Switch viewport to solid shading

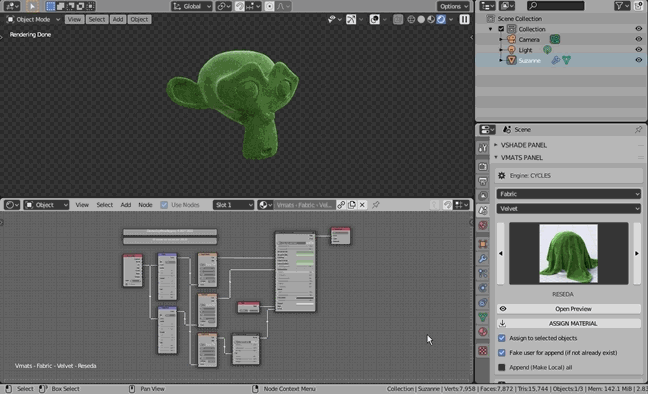pos(421,19)
